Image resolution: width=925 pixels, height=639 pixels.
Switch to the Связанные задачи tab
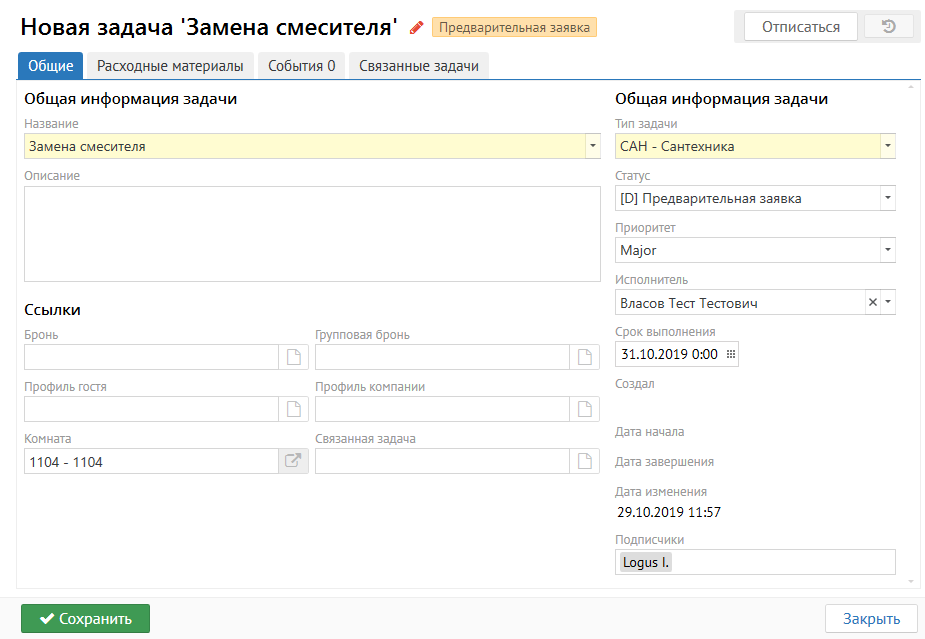tap(419, 66)
